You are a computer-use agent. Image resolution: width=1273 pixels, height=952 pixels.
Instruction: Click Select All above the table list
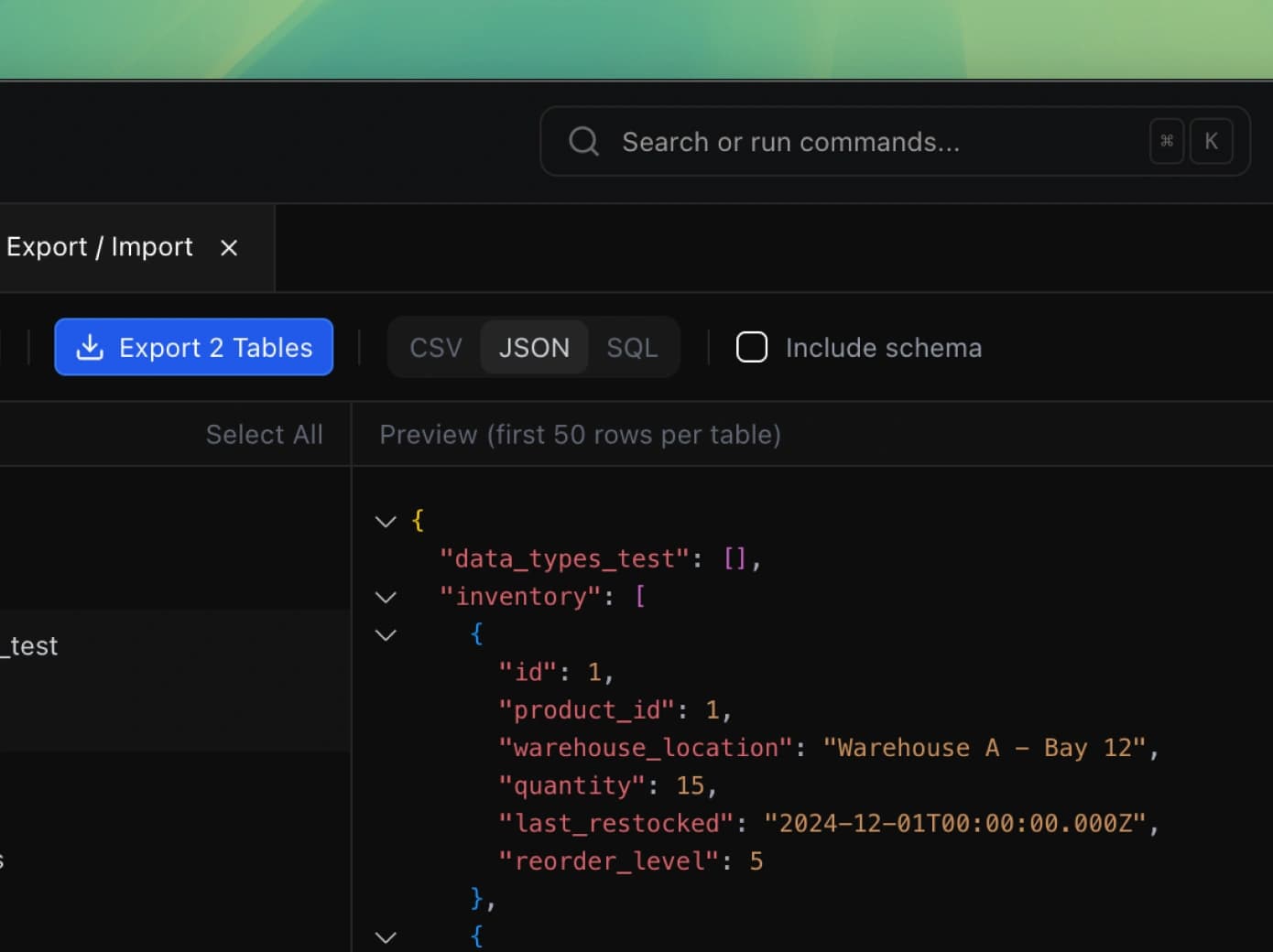point(264,435)
